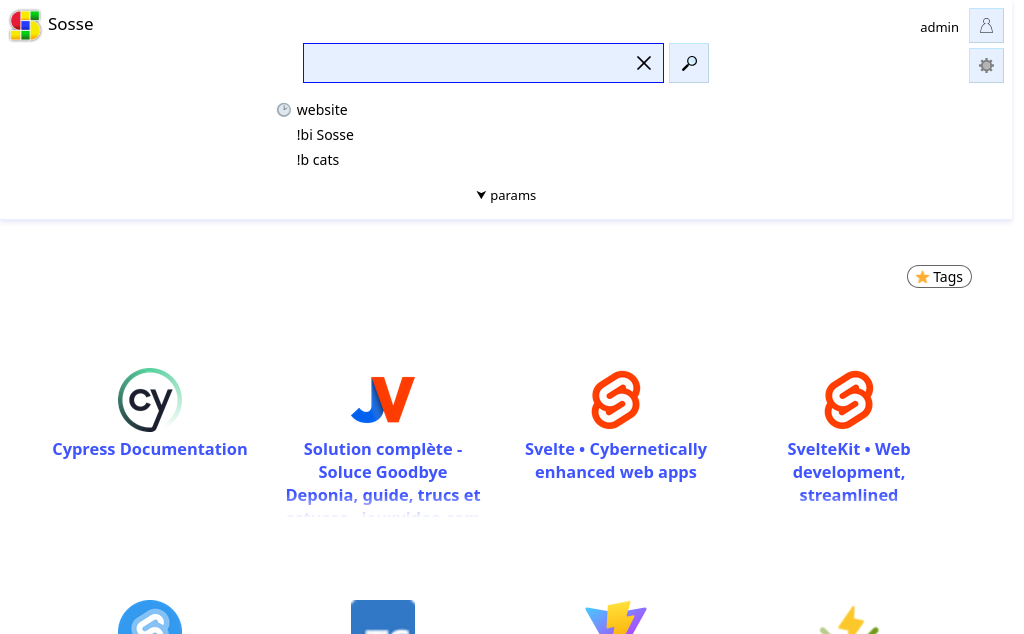Click the purple Vite lightning icon
The height and width of the screenshot is (634, 1024).
[x=616, y=618]
